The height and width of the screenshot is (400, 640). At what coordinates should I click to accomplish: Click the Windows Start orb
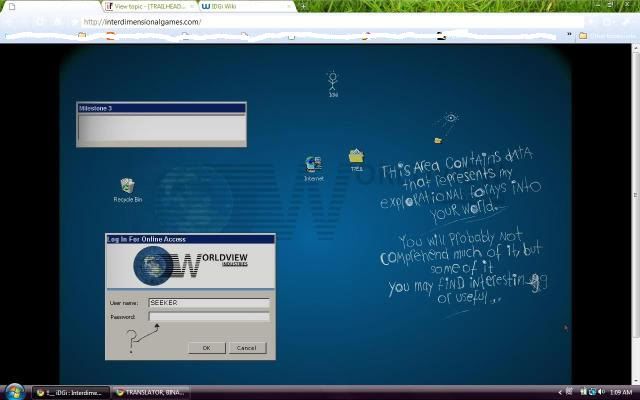point(12,391)
